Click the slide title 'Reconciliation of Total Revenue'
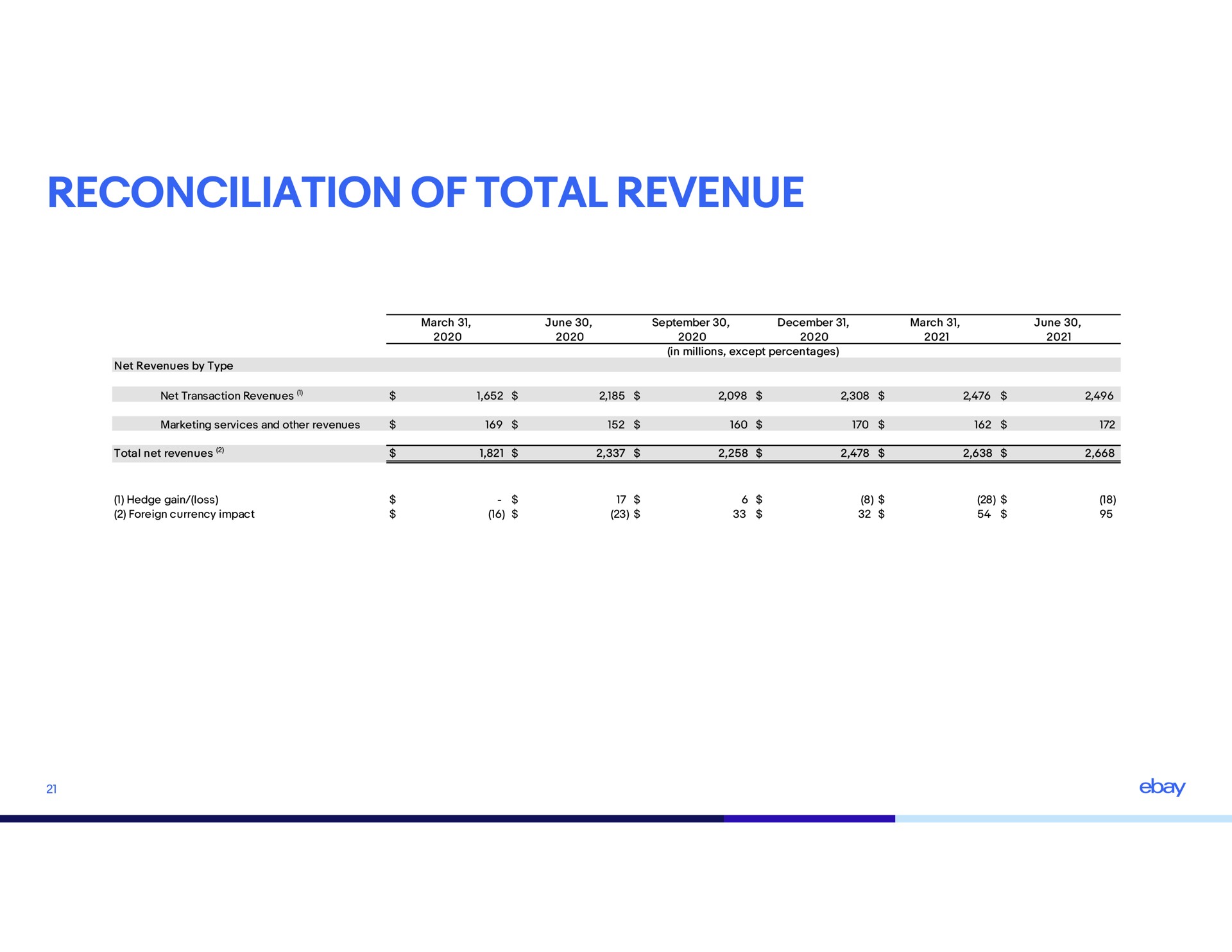Viewport: 1232px width, 952px height. click(425, 192)
